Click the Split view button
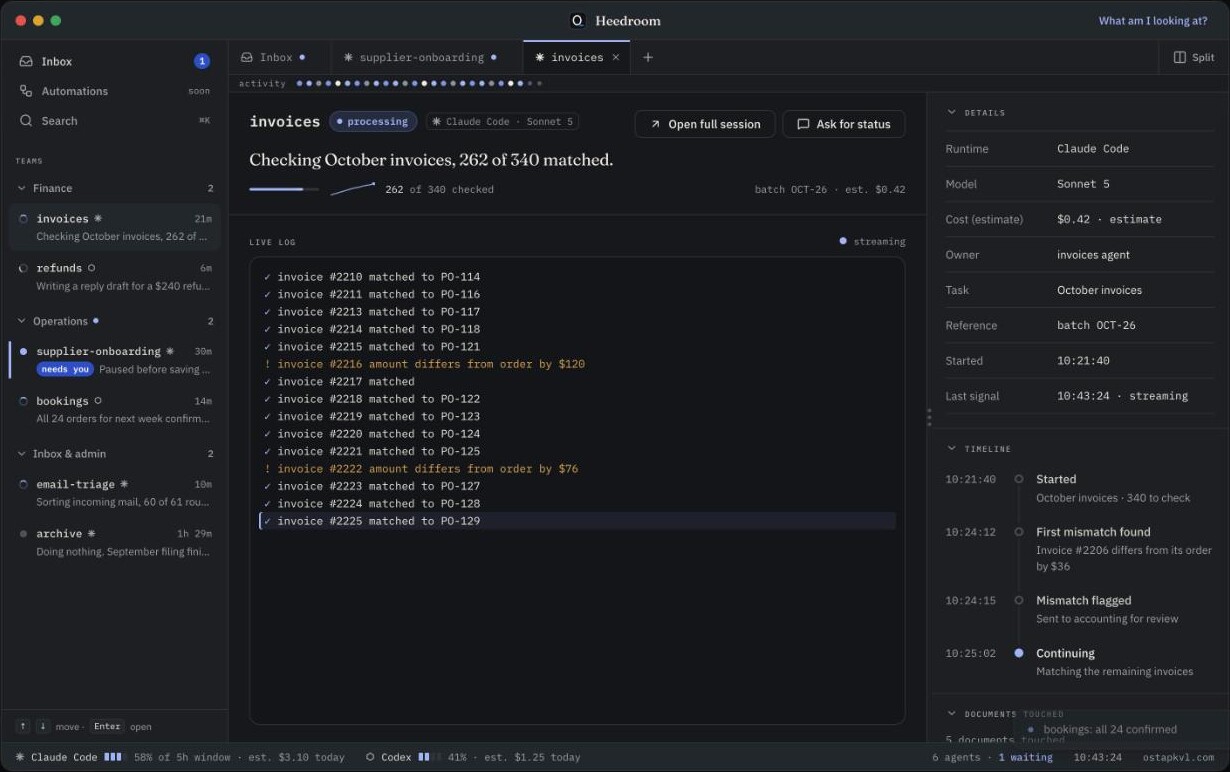 point(1194,57)
